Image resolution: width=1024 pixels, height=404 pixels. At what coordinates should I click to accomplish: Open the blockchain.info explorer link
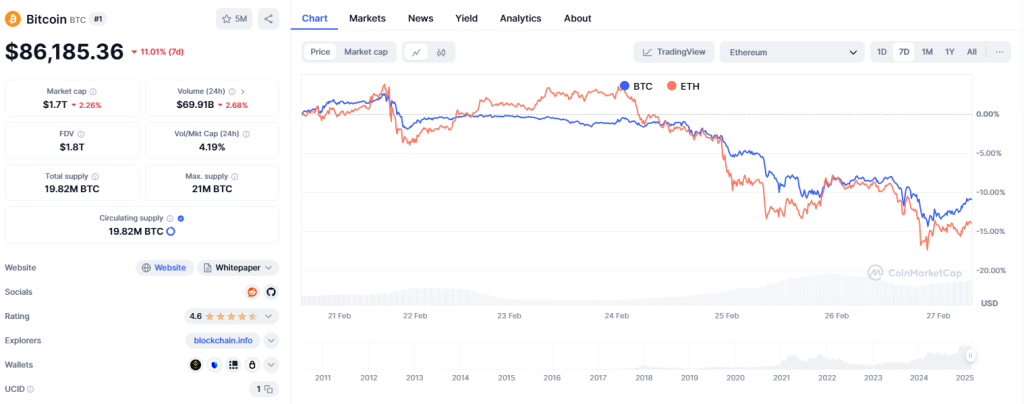pos(223,341)
